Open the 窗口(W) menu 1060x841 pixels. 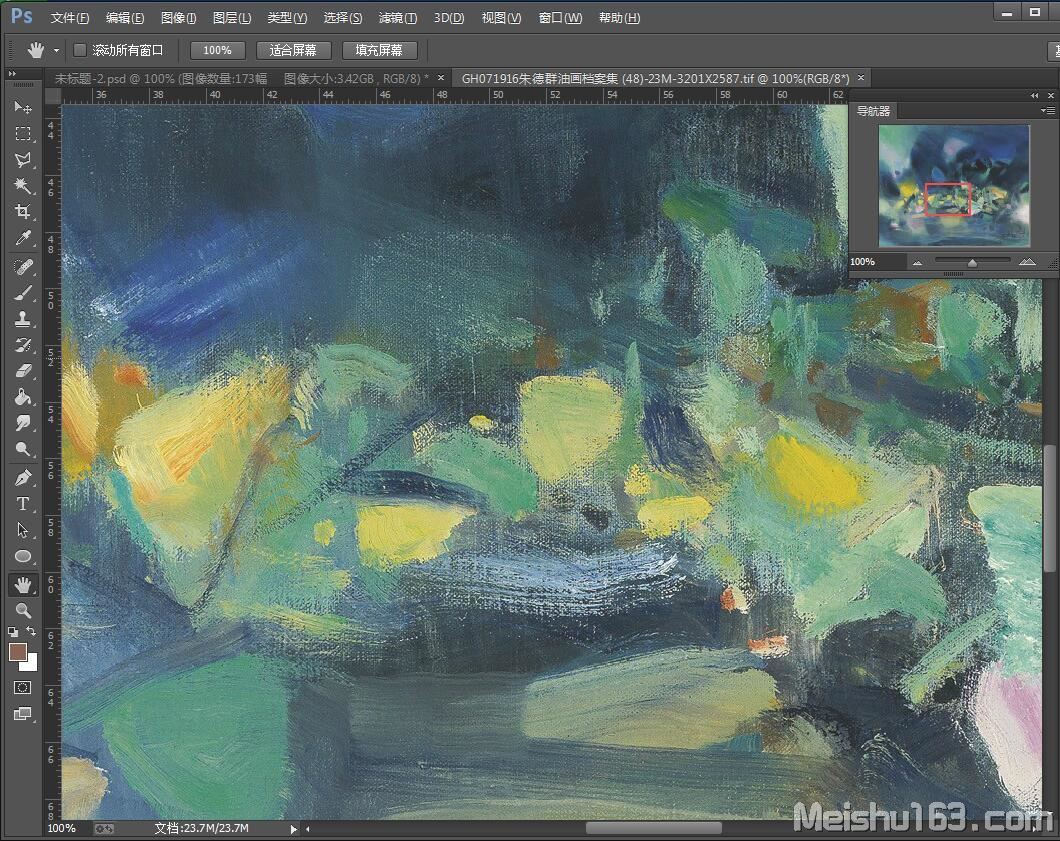click(x=560, y=18)
